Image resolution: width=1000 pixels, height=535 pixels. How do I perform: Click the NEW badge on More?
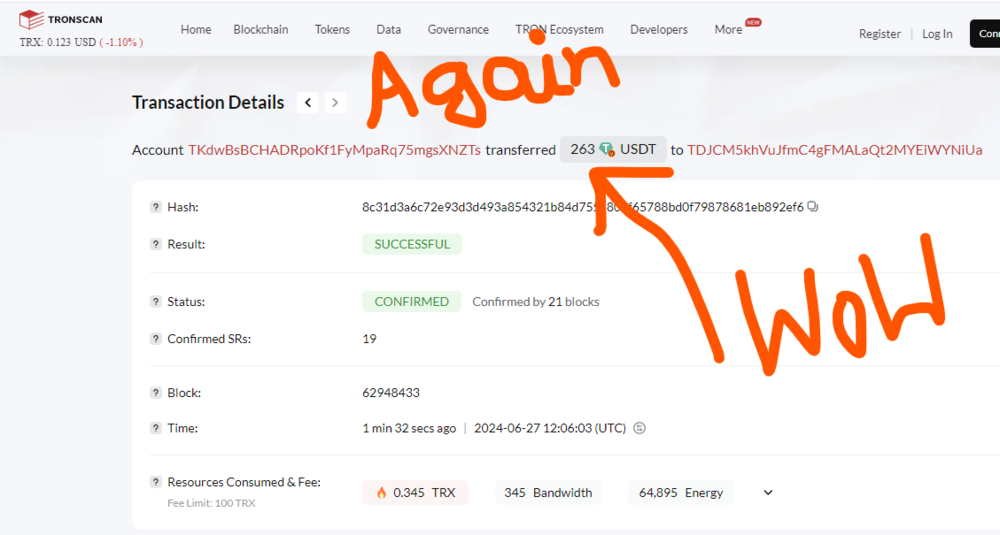click(x=753, y=22)
